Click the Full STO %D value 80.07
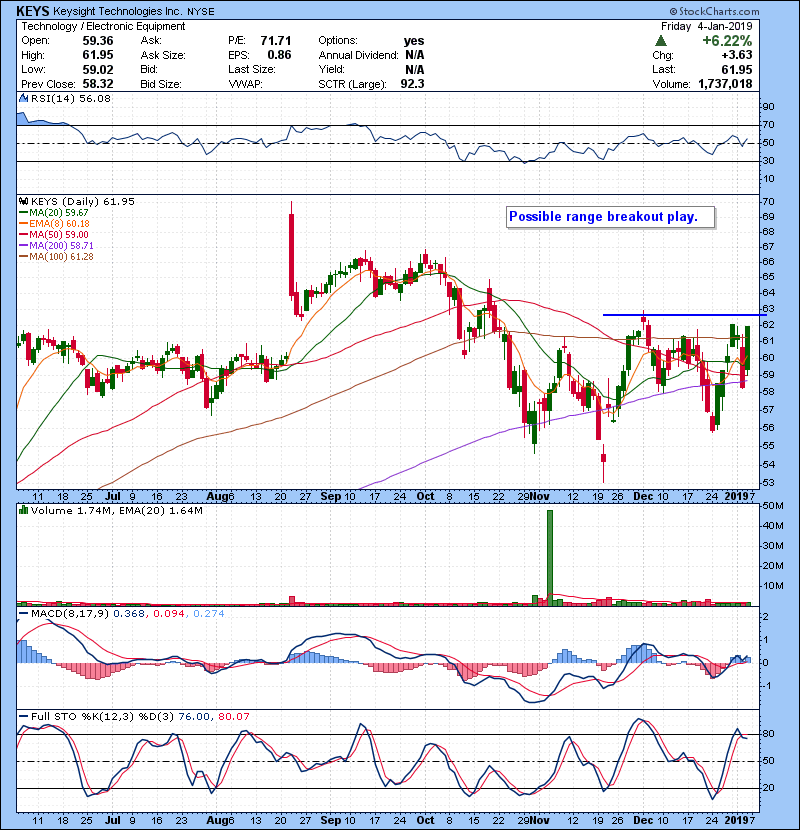The image size is (800, 830). (233, 717)
